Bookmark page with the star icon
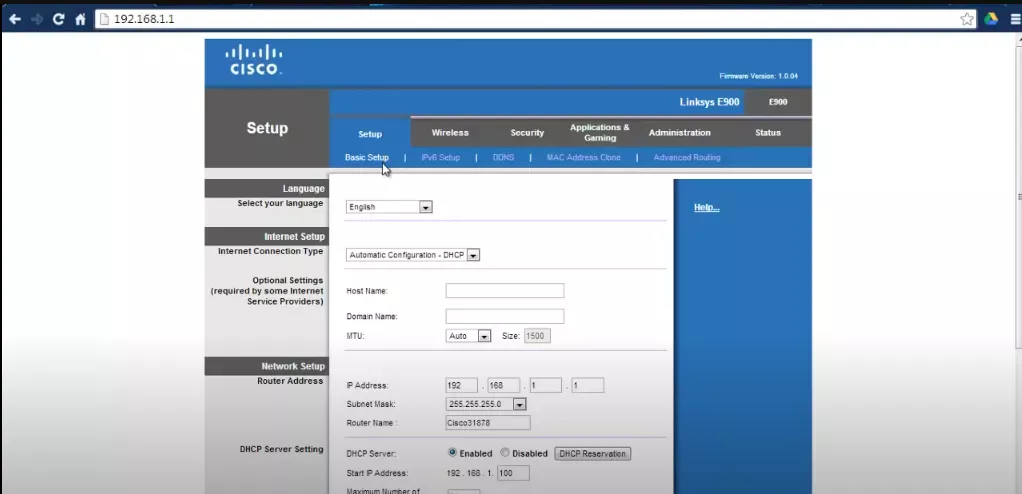The width and height of the screenshot is (1022, 494). pos(967,20)
